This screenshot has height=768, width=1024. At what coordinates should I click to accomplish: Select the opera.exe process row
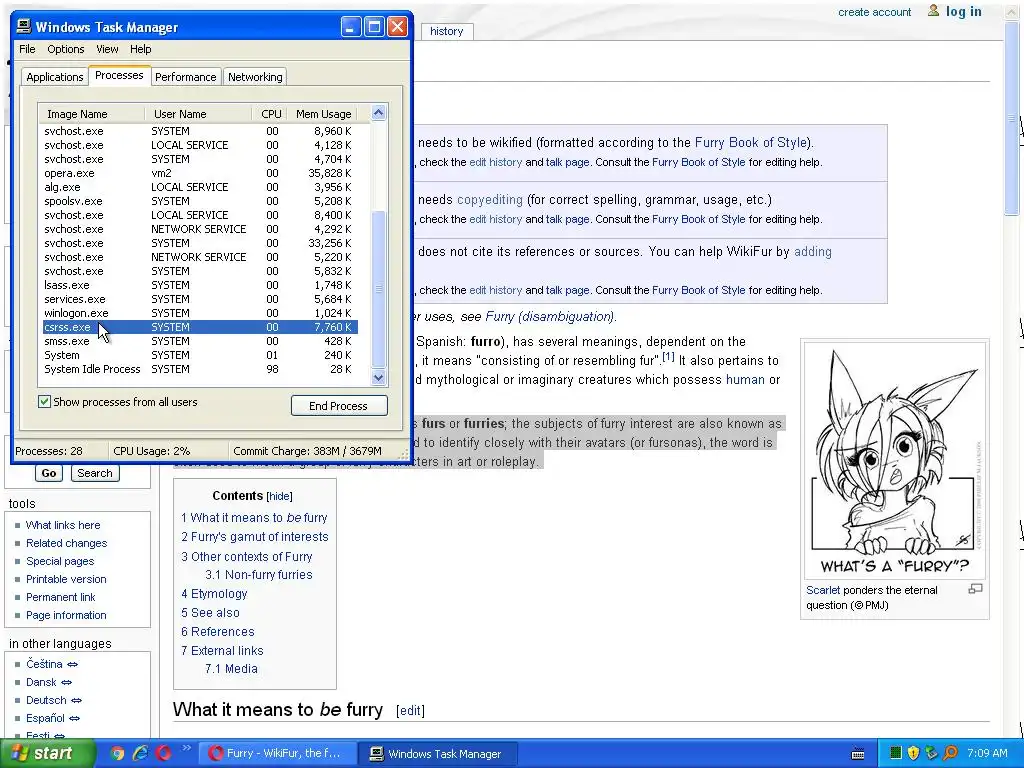click(x=200, y=173)
